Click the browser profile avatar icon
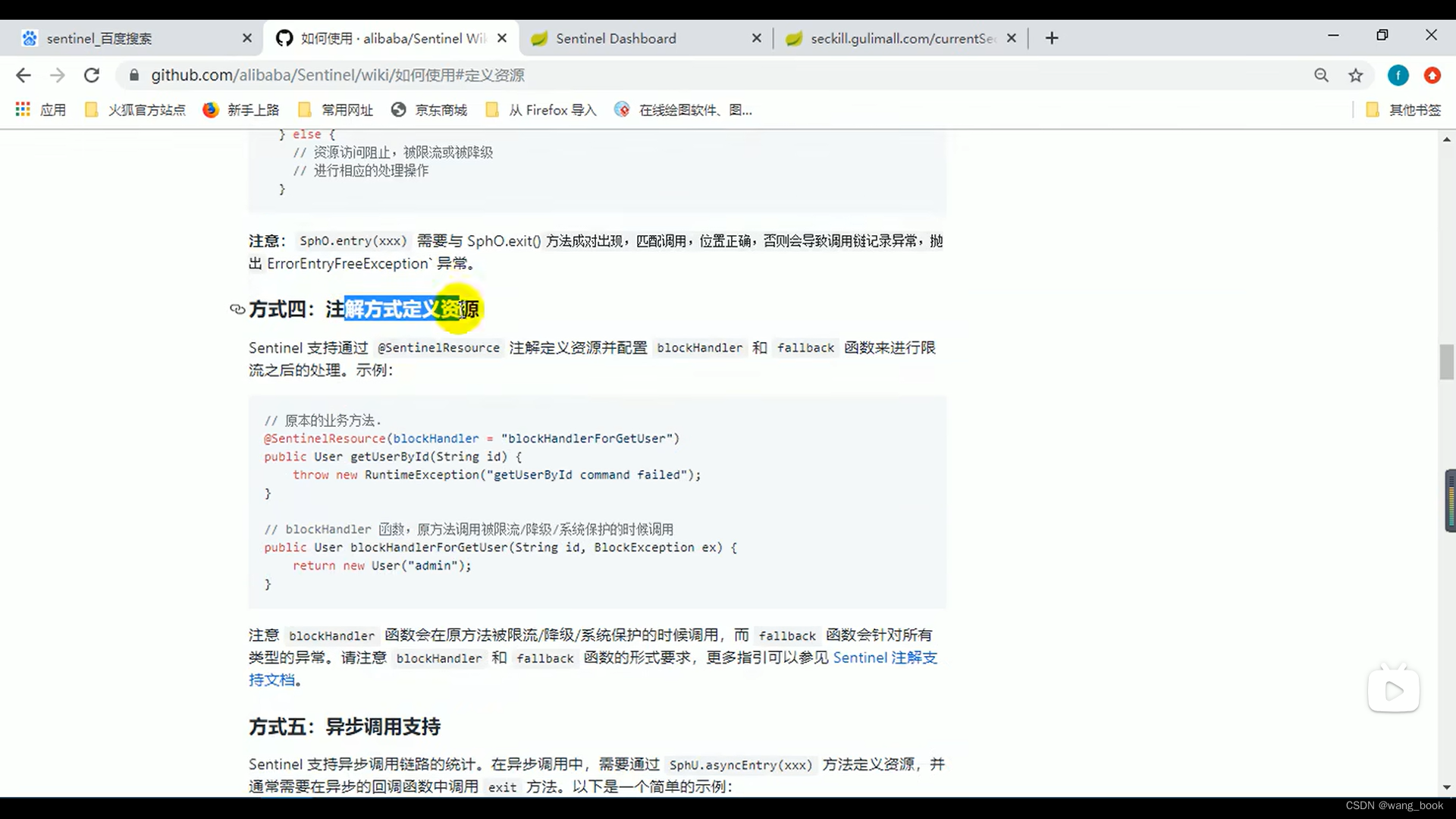1456x819 pixels. 1398,75
